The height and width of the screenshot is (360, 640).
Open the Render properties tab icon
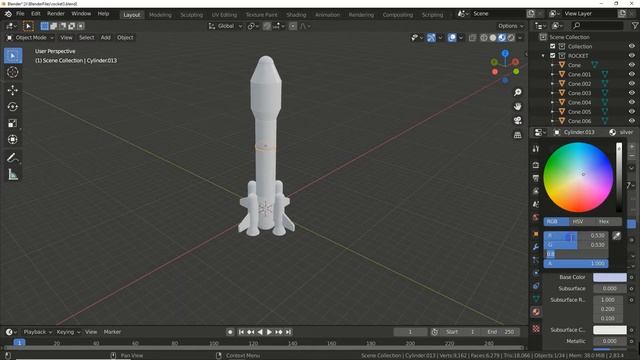click(x=536, y=165)
